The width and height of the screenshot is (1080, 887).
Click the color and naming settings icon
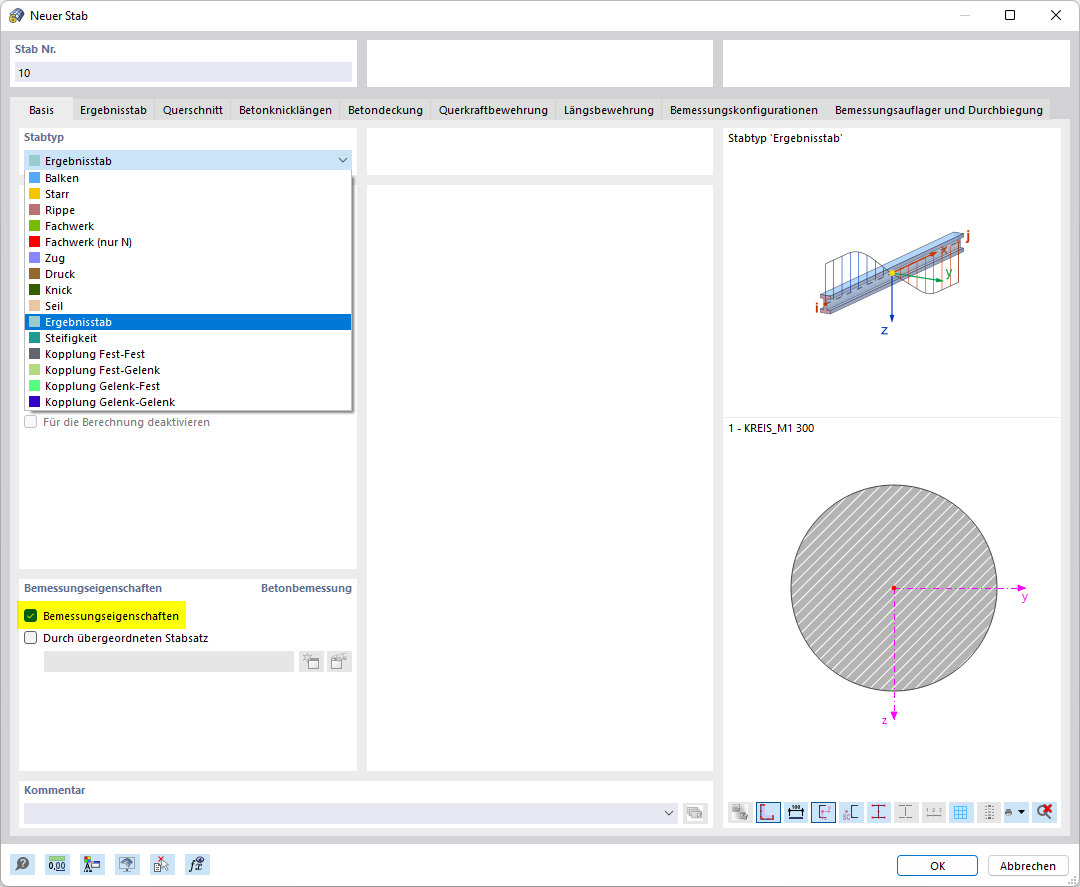coord(92,864)
